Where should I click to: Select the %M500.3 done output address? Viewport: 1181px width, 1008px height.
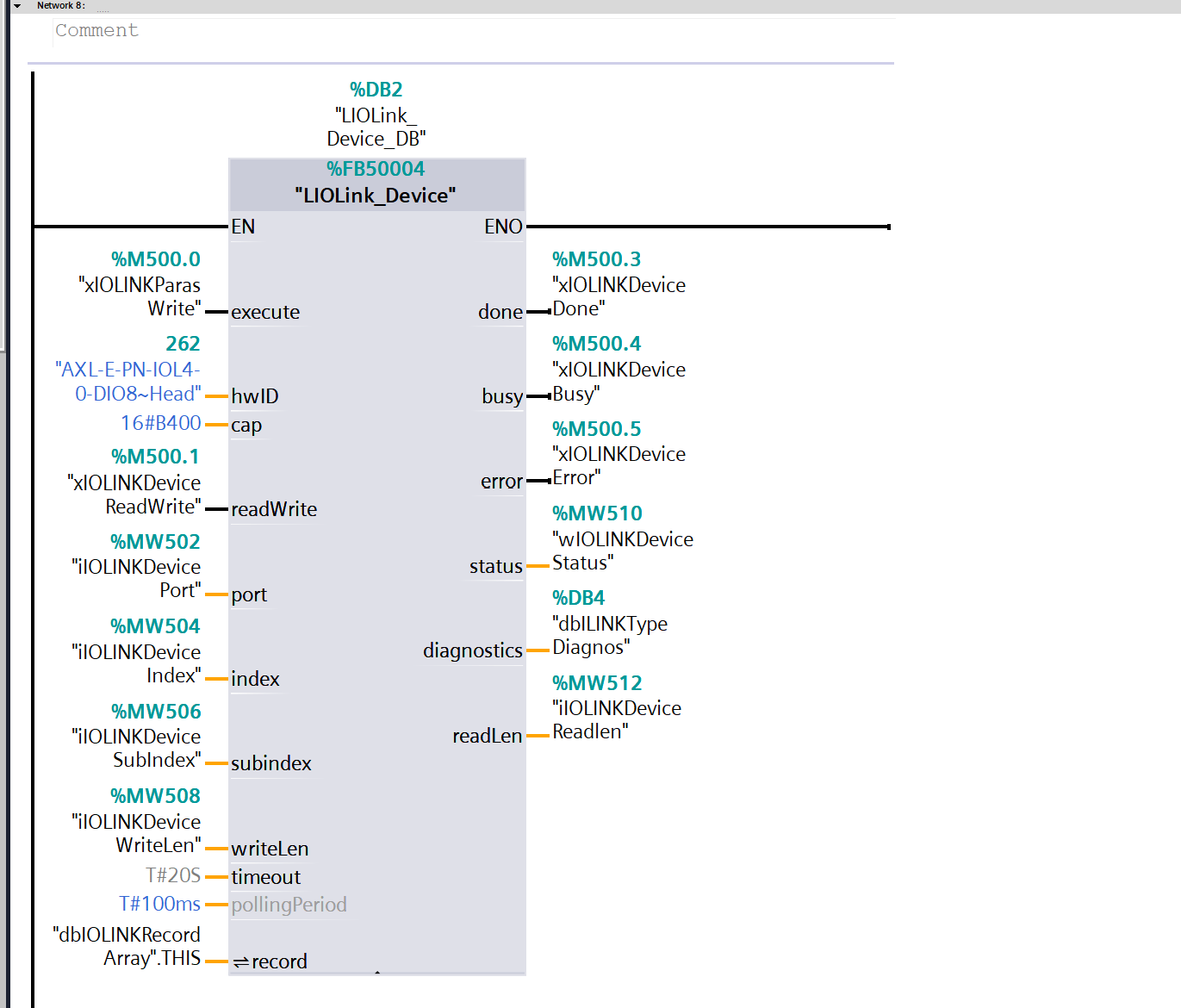point(596,259)
